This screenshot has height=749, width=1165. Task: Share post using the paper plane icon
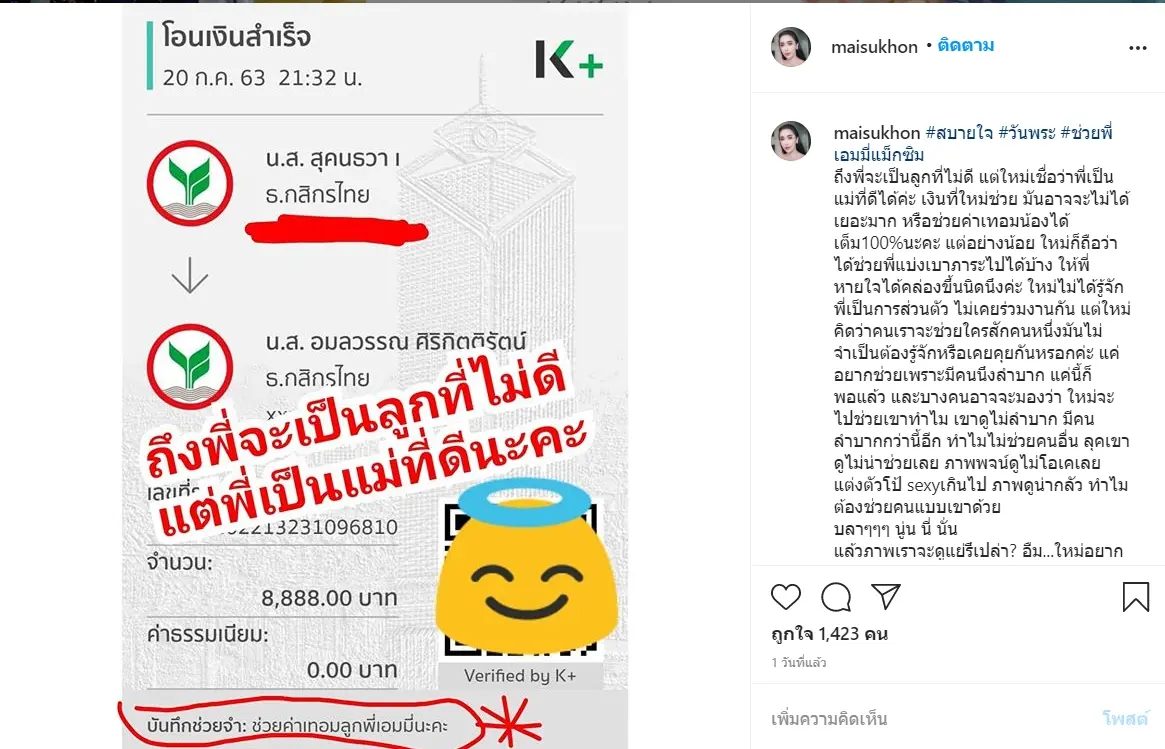click(x=886, y=596)
